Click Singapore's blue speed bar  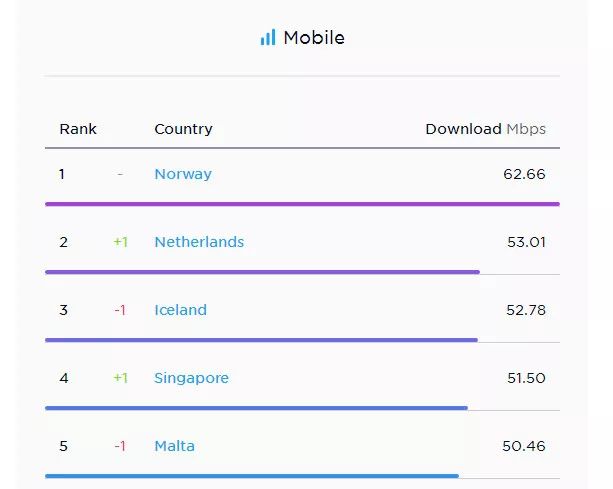[x=256, y=408]
